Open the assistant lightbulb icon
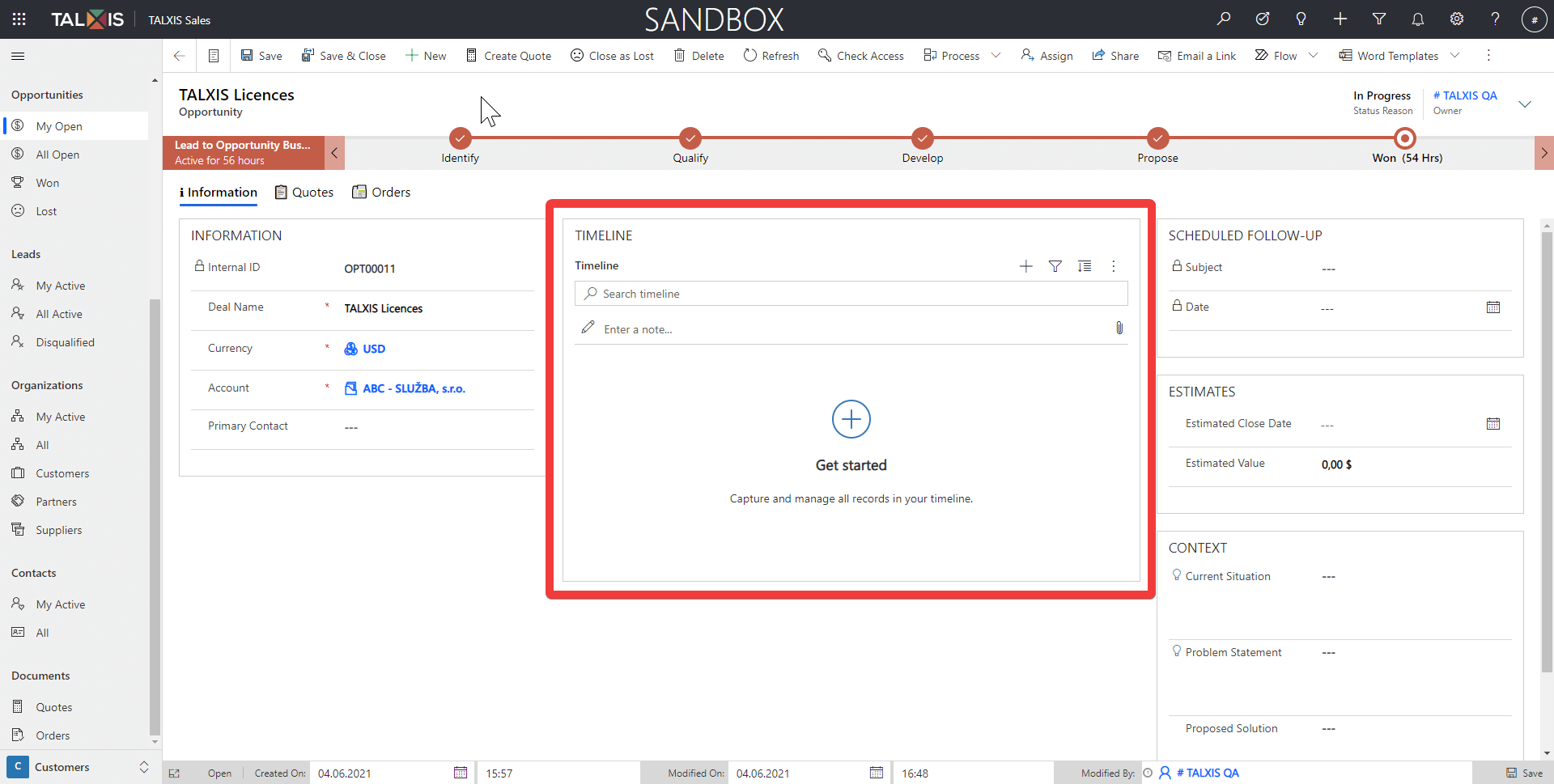Viewport: 1554px width, 784px height. coord(1301,19)
